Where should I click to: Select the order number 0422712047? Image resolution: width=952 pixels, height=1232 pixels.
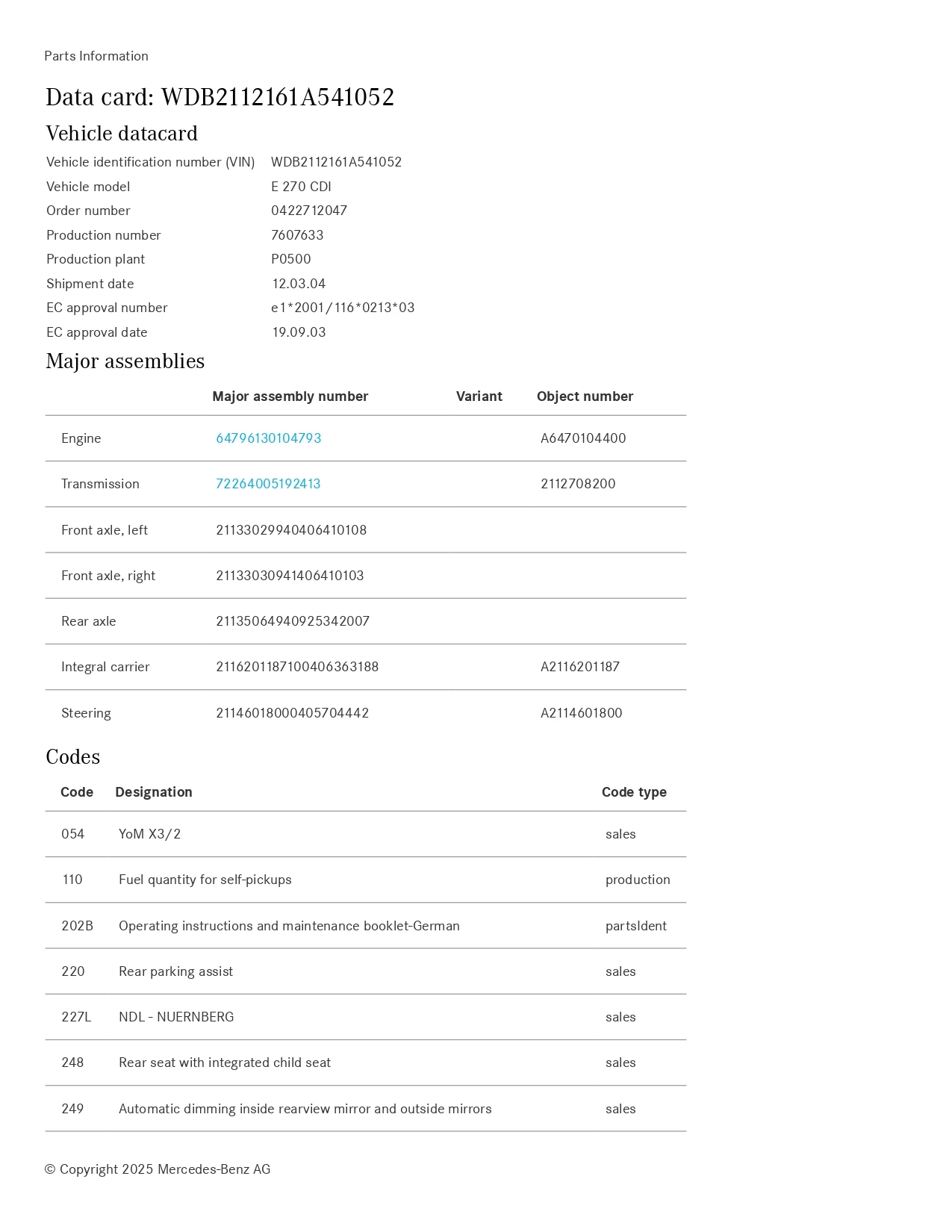[x=309, y=211]
